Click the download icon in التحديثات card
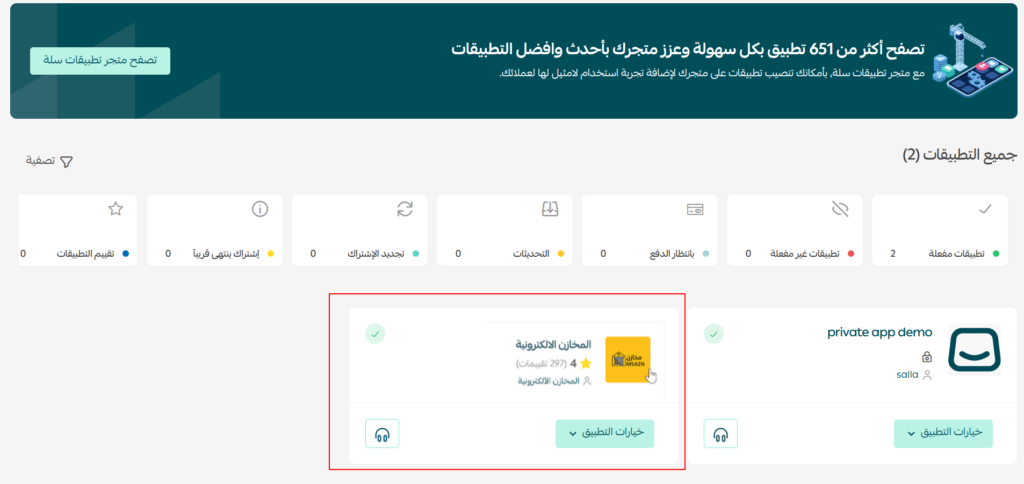Viewport: 1024px width, 484px height. click(x=550, y=209)
